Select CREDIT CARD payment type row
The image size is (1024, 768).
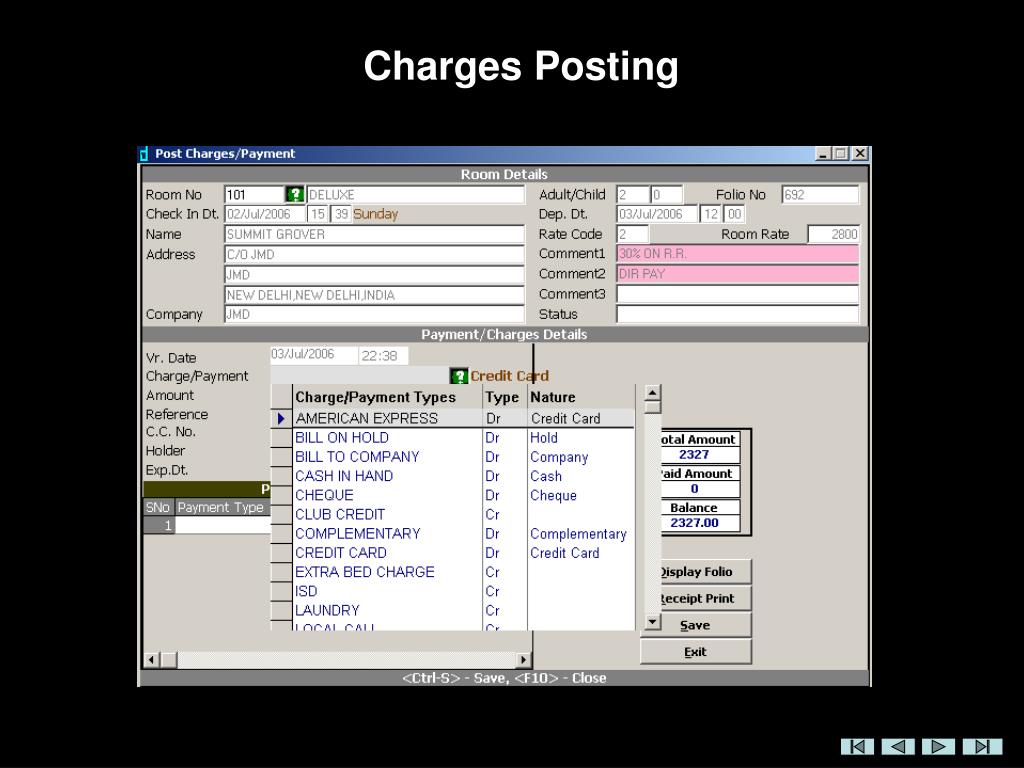453,552
